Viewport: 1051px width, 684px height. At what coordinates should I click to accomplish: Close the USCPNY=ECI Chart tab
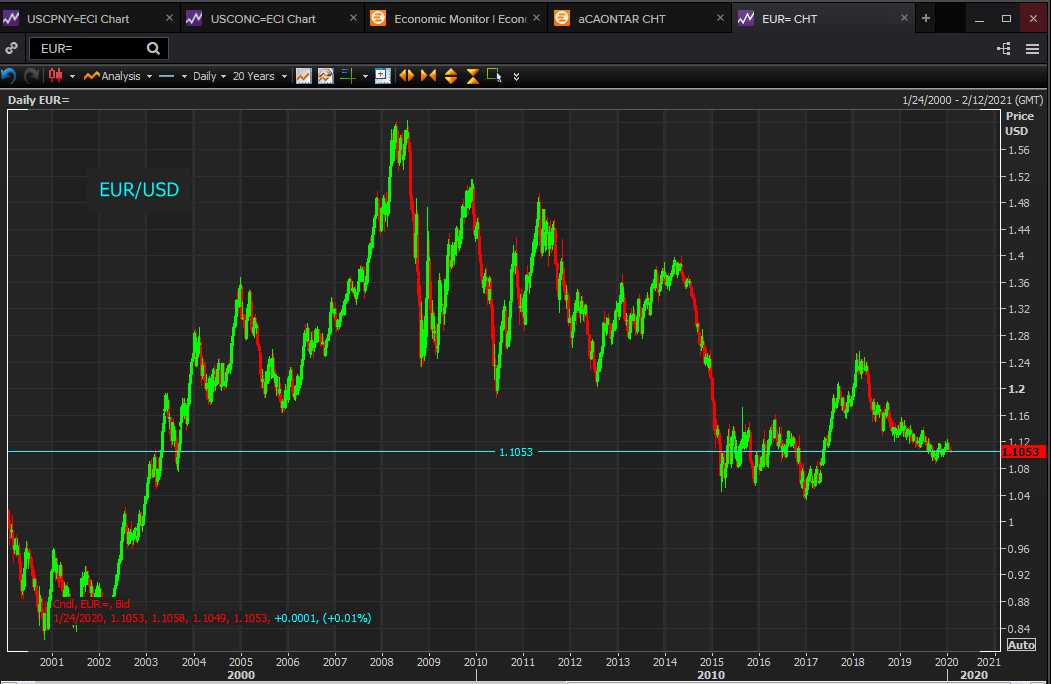[x=170, y=18]
